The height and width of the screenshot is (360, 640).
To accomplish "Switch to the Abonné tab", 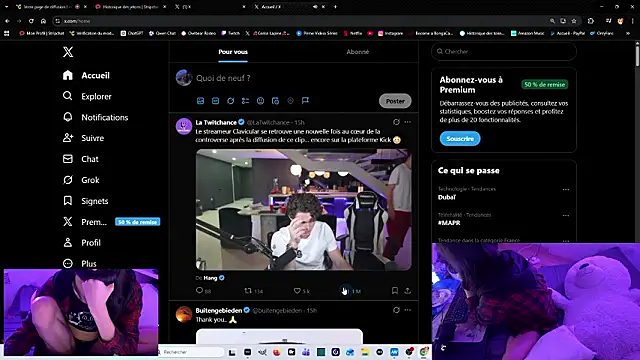I will (x=358, y=52).
